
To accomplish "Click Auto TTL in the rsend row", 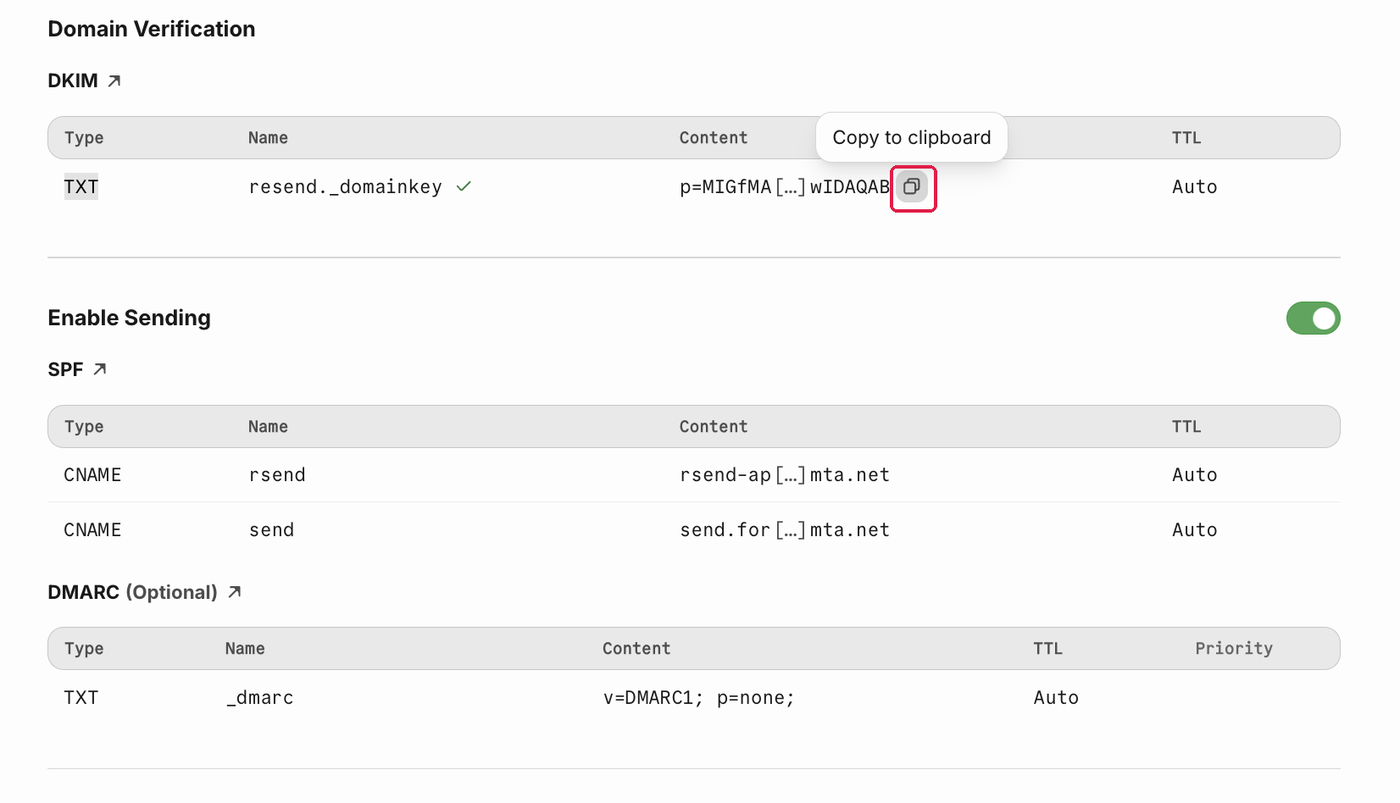I will 1195,475.
